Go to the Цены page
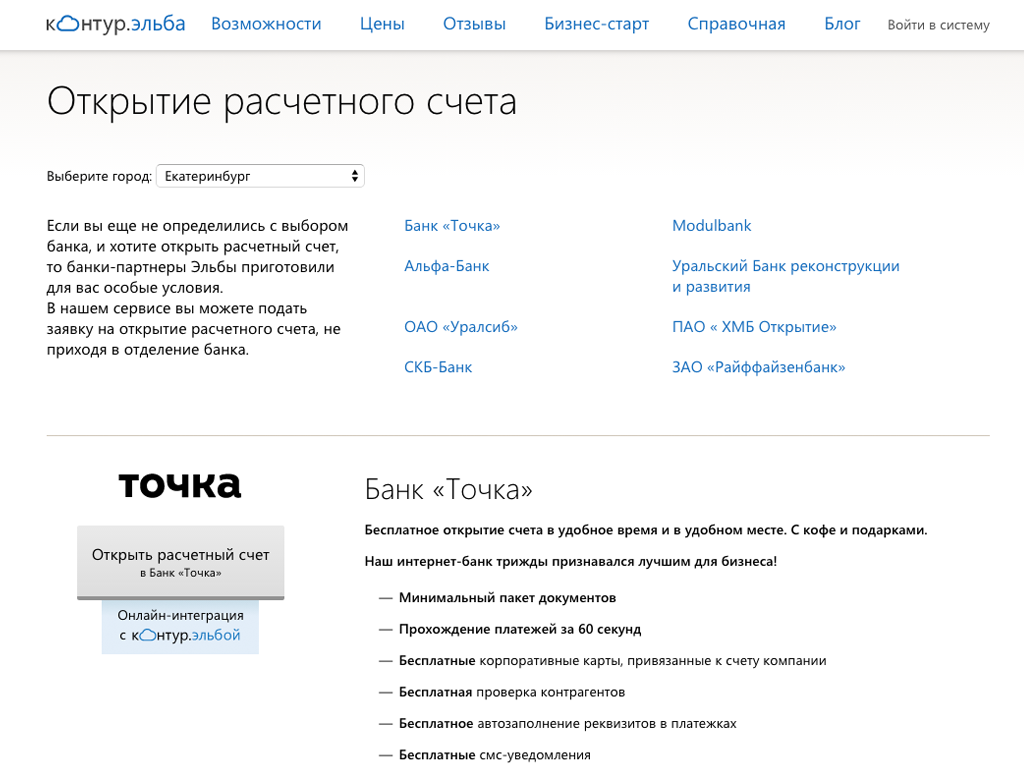 coord(382,24)
